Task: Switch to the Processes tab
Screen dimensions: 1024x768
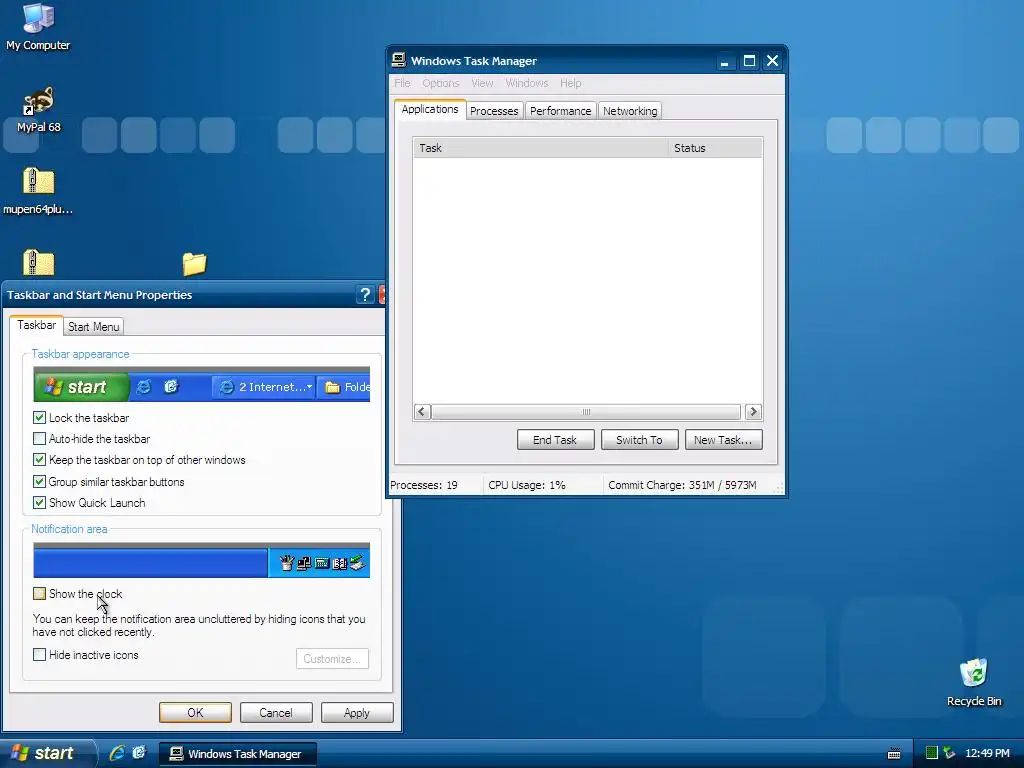Action: coord(494,111)
